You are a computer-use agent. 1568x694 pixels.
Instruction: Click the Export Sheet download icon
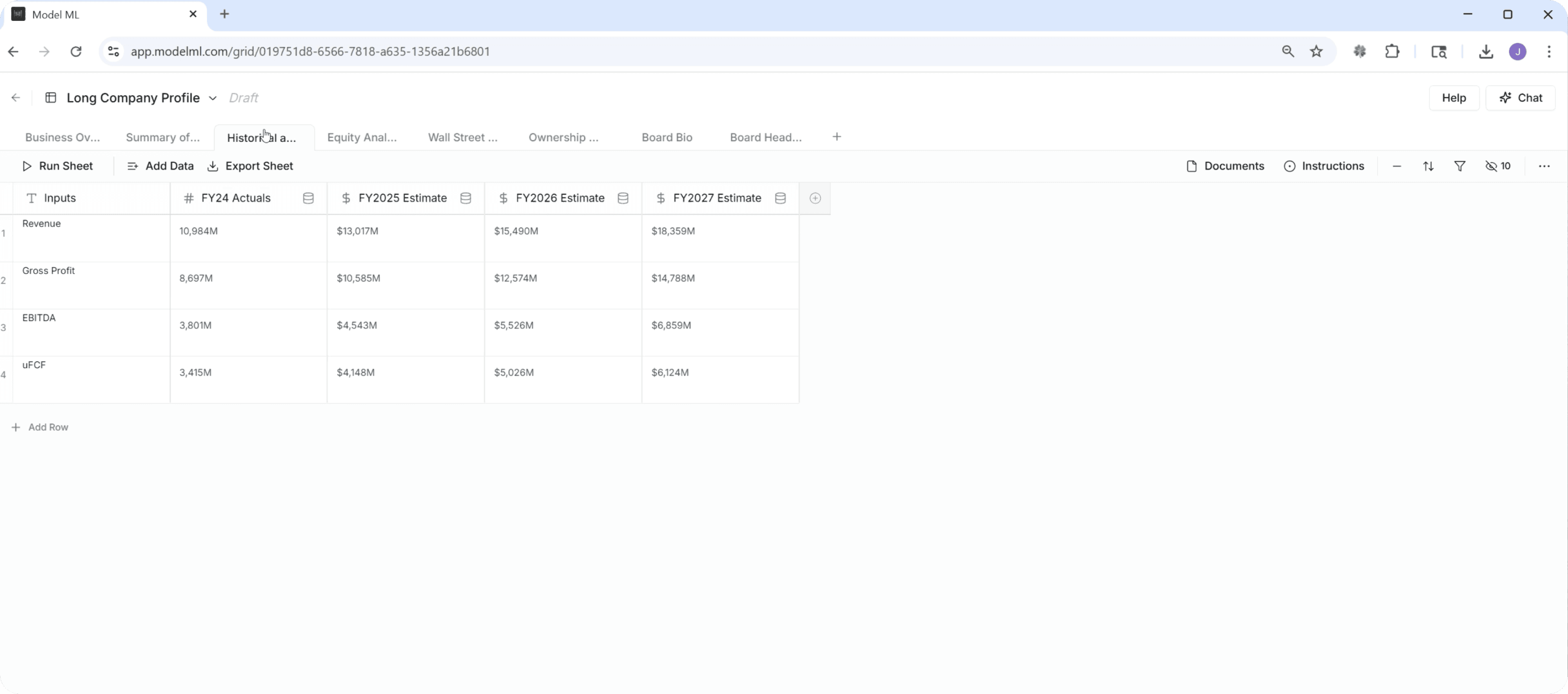212,166
